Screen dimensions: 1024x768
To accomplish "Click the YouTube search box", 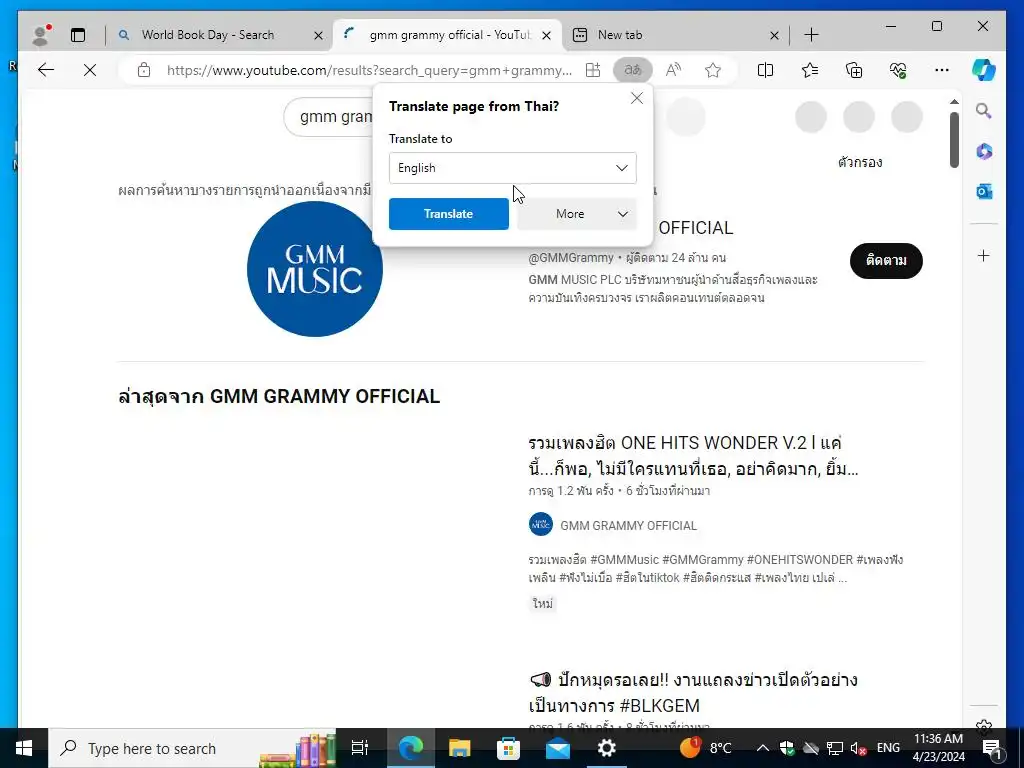I will pyautogui.click(x=330, y=117).
